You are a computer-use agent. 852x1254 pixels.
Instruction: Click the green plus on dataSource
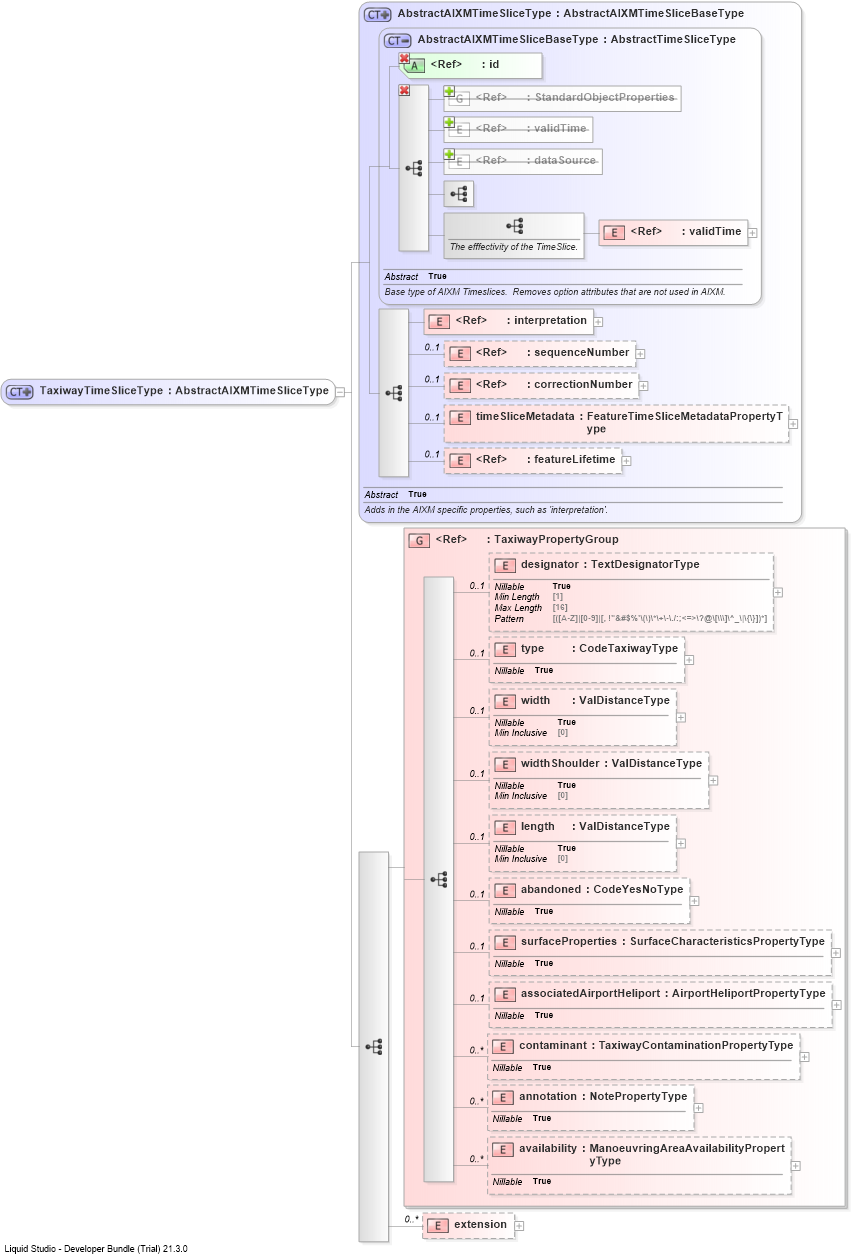coord(449,154)
